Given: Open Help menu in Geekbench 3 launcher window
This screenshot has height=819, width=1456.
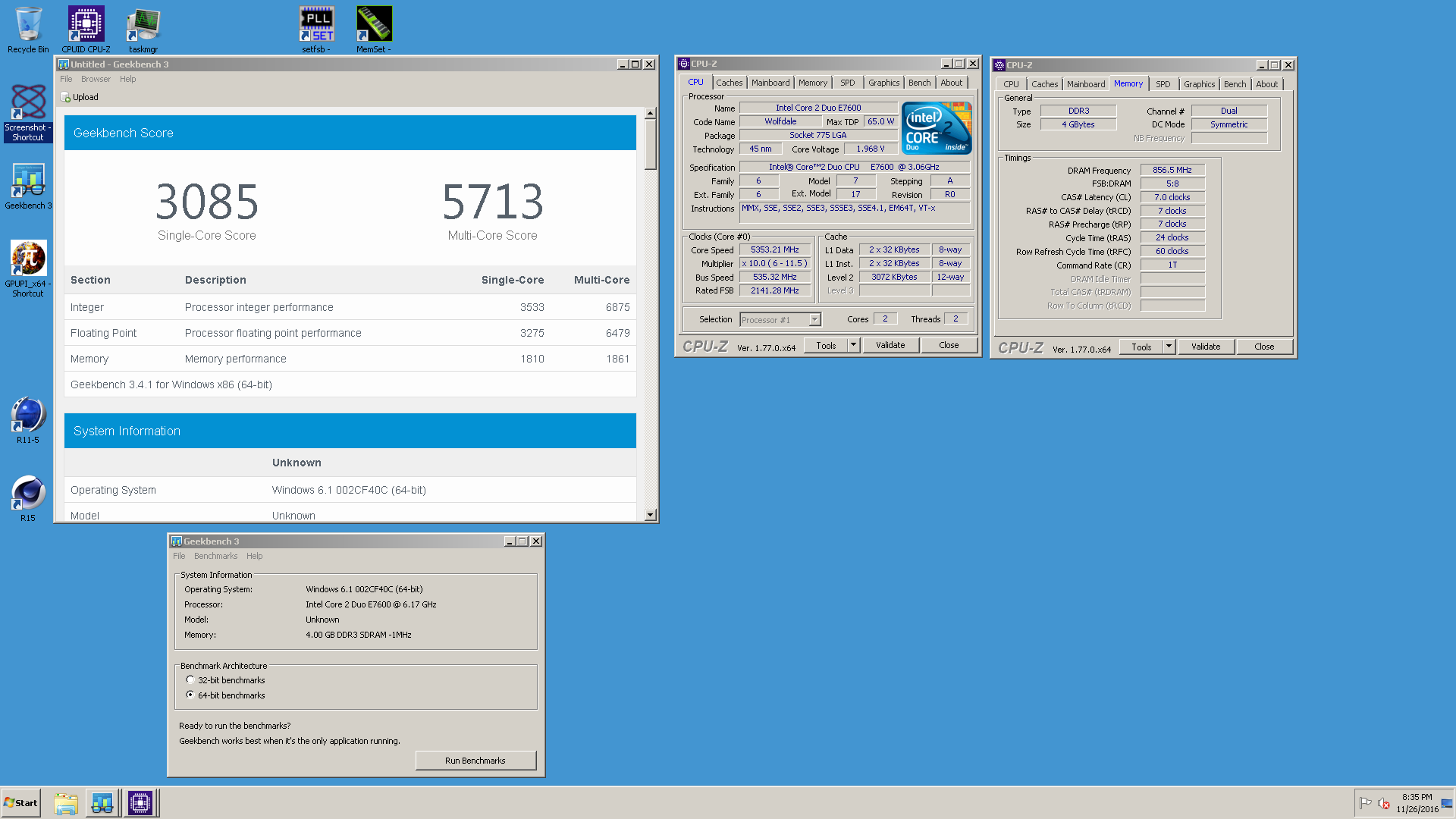Looking at the screenshot, I should [254, 556].
